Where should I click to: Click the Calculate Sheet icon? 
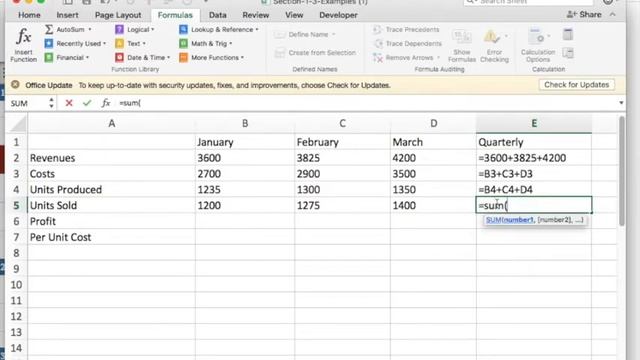[x=568, y=53]
